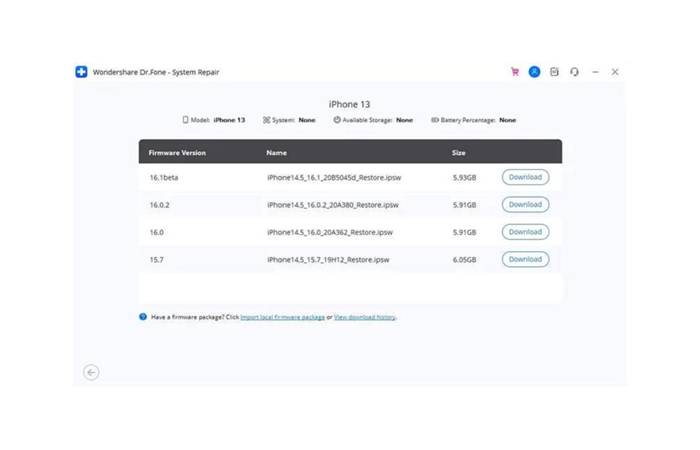Click iPhone14,5_15.7_19H12_Restore.ipsw file name

[328, 260]
